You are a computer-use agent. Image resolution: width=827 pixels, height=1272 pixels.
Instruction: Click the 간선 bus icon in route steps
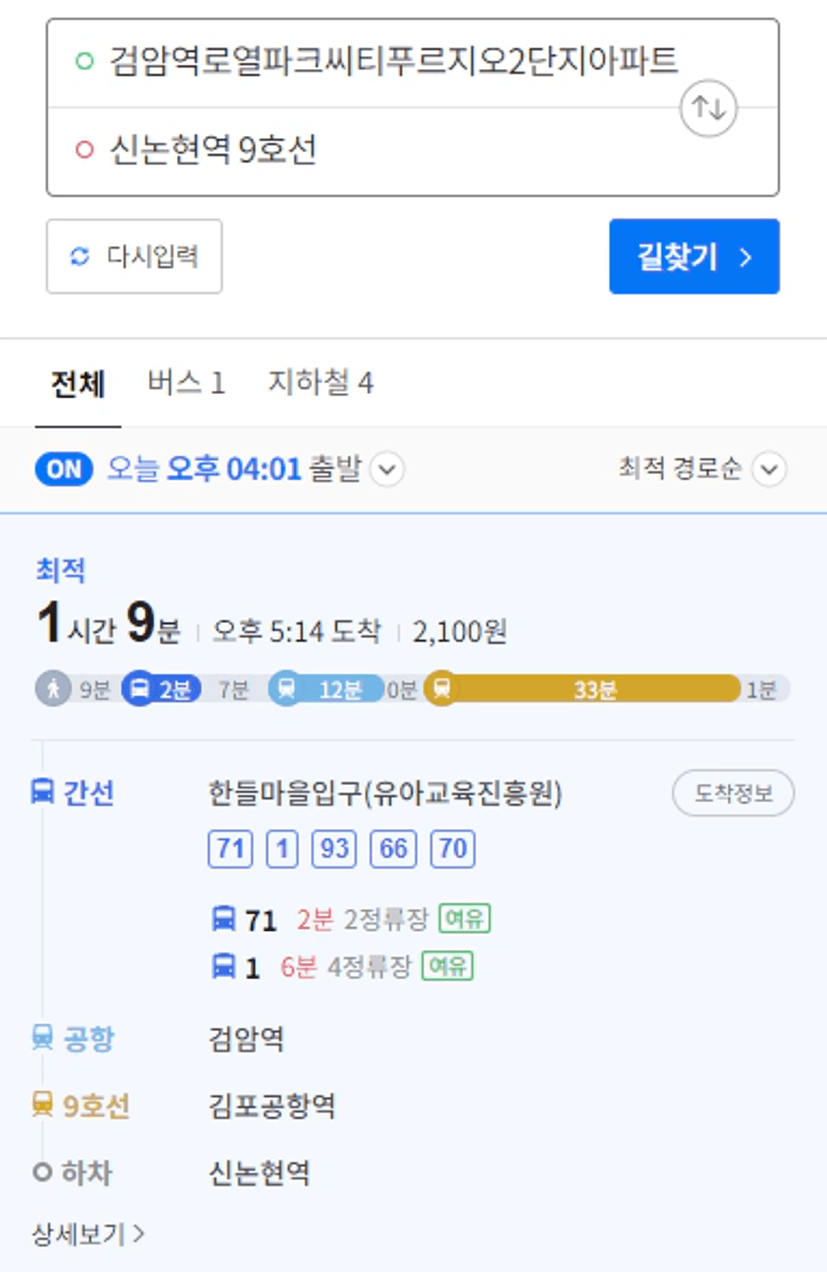(42, 793)
